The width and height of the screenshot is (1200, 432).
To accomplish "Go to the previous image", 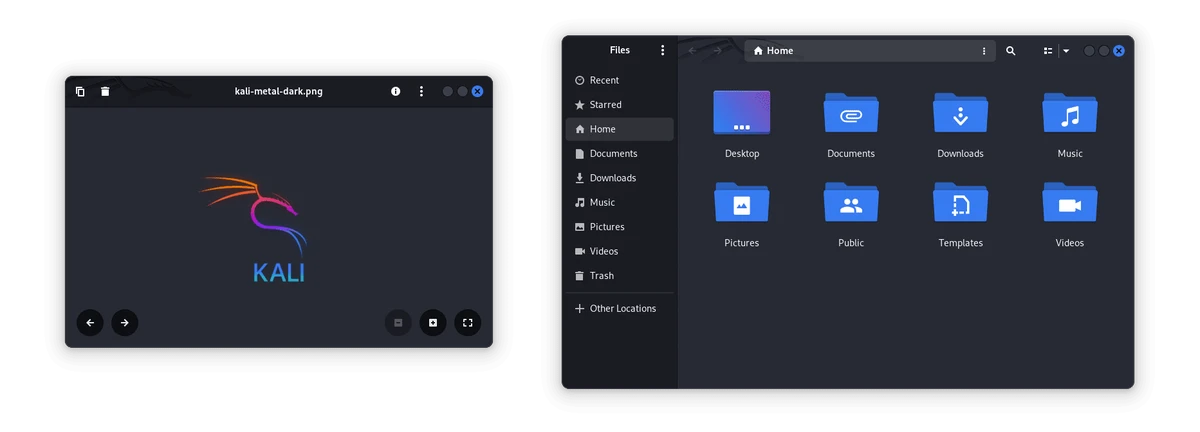I will point(90,322).
